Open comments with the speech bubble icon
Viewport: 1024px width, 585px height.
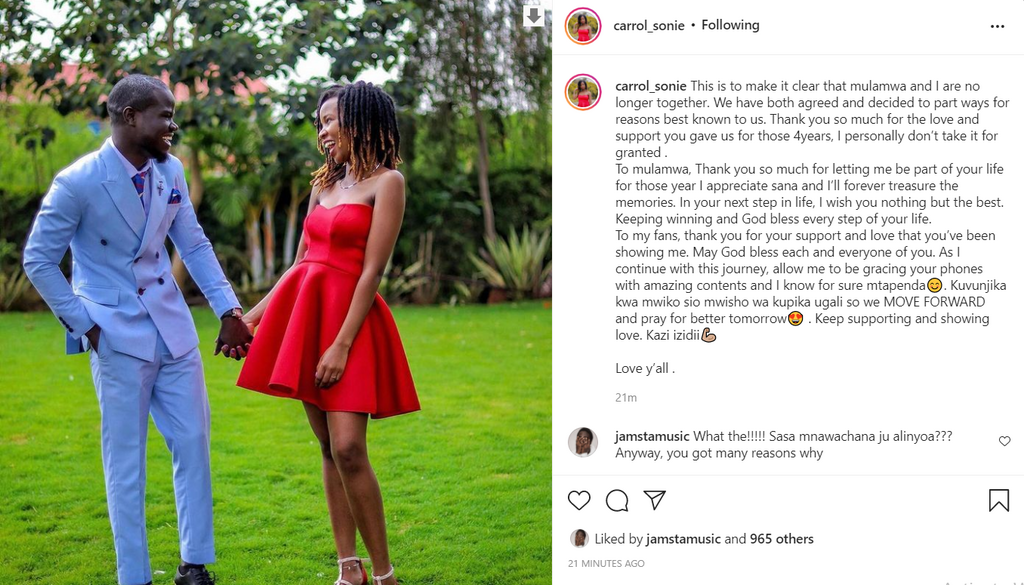tap(616, 500)
